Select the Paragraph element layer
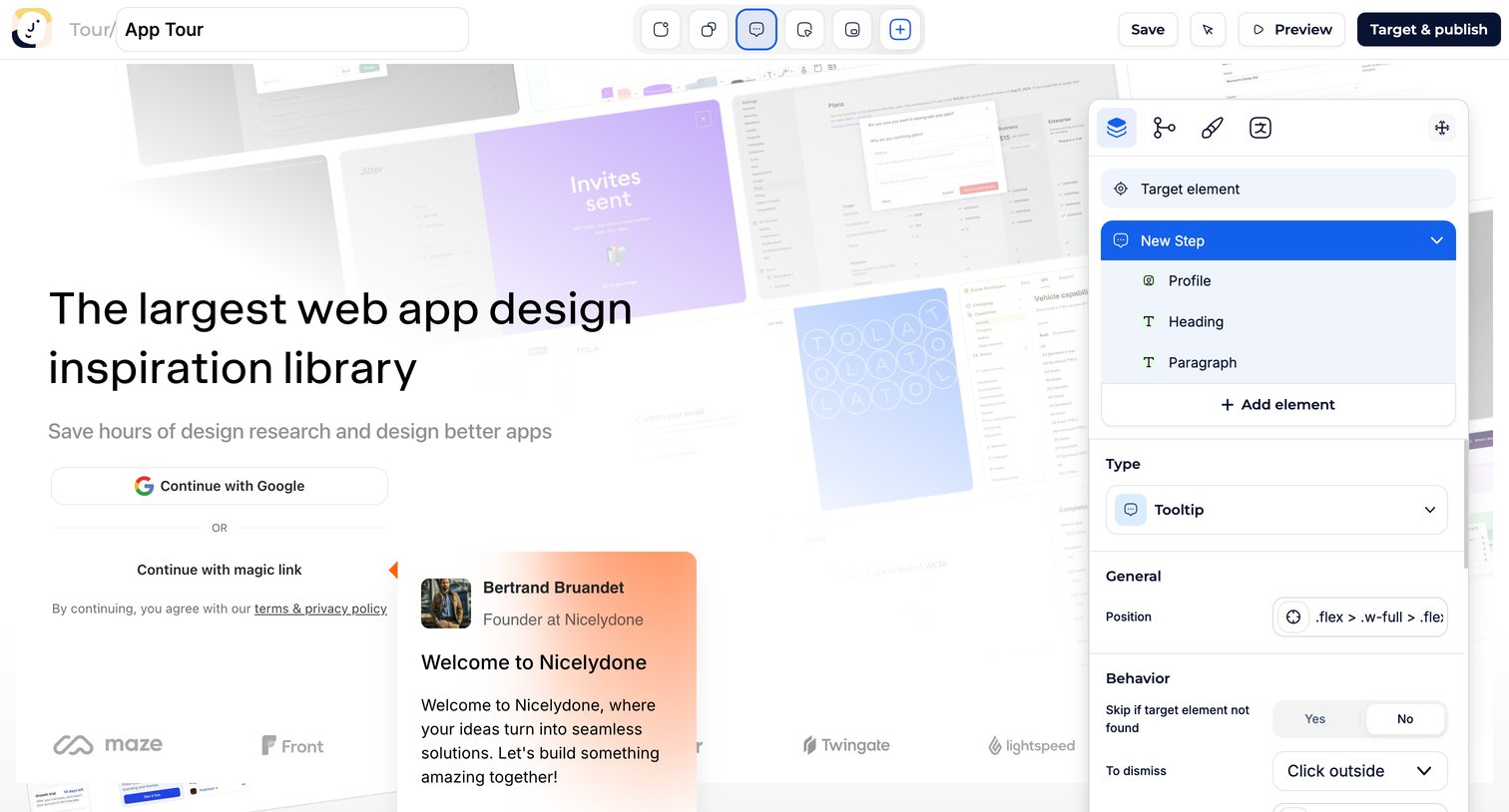Image resolution: width=1509 pixels, height=812 pixels. 1278,363
